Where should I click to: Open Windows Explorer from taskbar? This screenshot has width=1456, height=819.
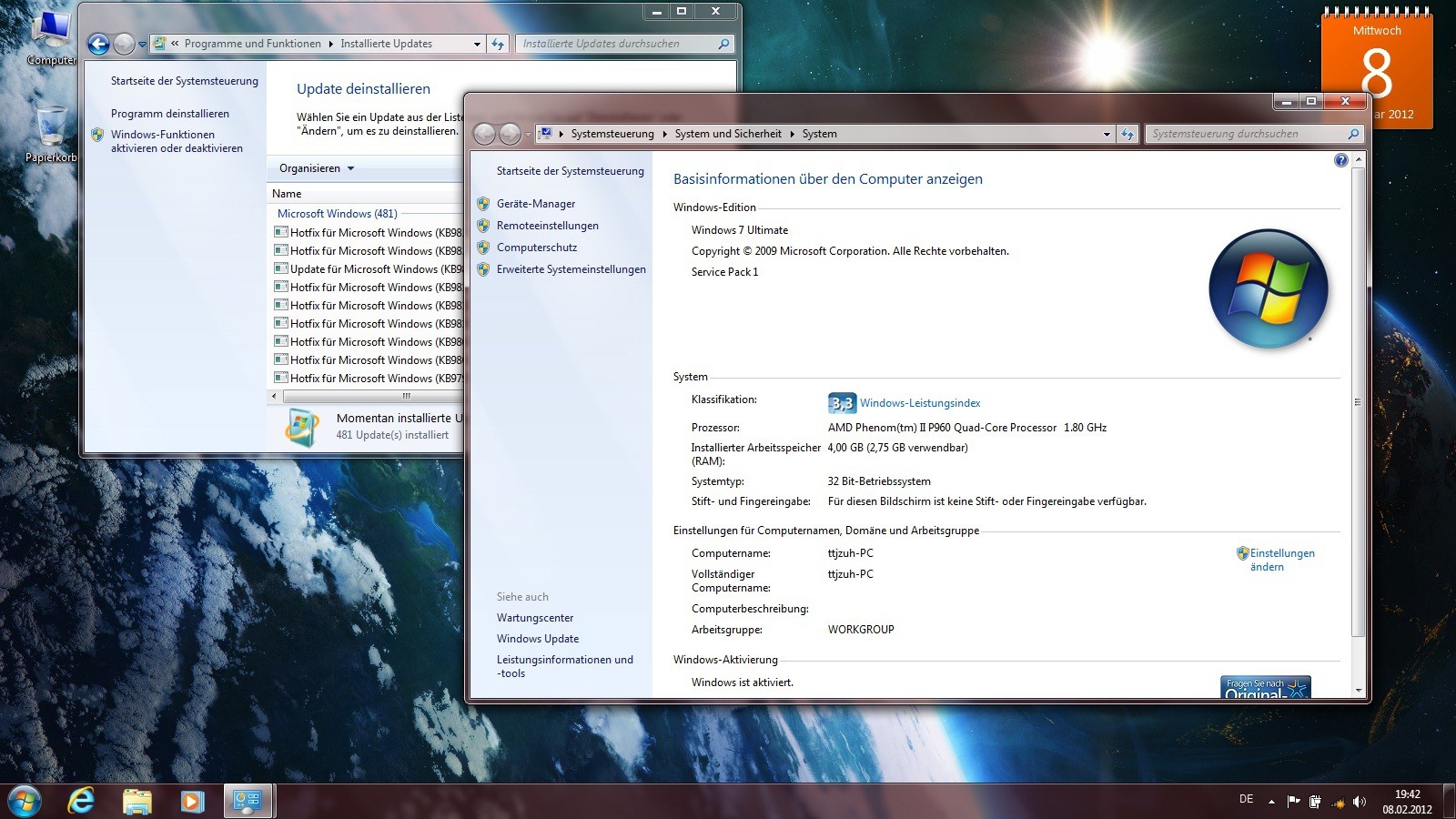click(136, 802)
